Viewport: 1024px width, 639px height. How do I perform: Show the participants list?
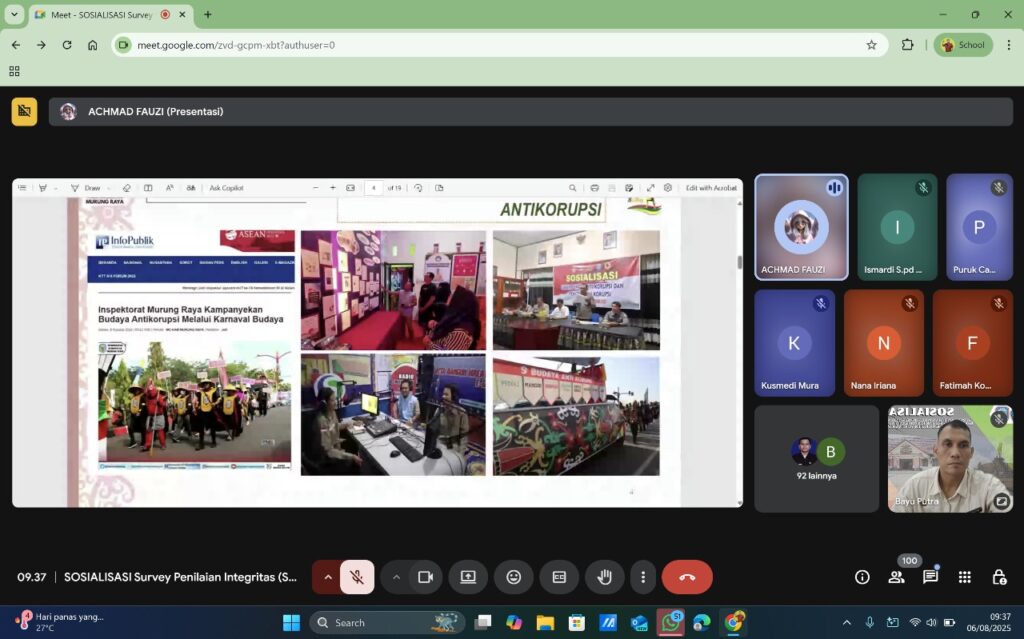(896, 577)
